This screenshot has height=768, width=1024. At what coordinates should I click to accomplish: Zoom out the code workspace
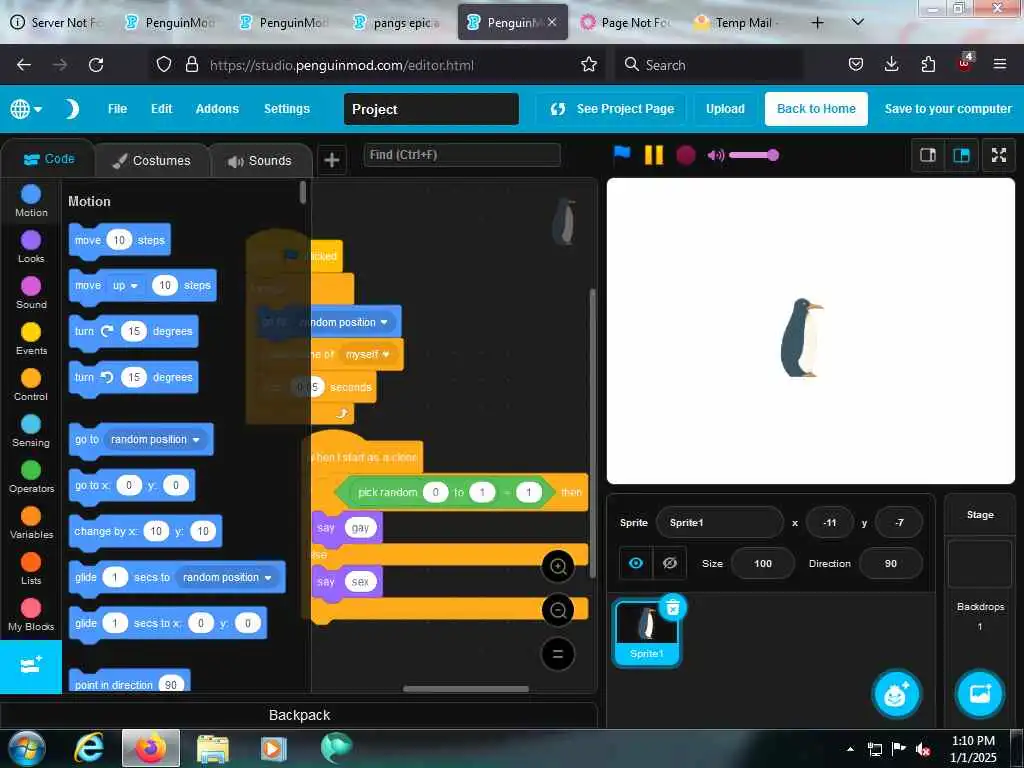point(558,610)
